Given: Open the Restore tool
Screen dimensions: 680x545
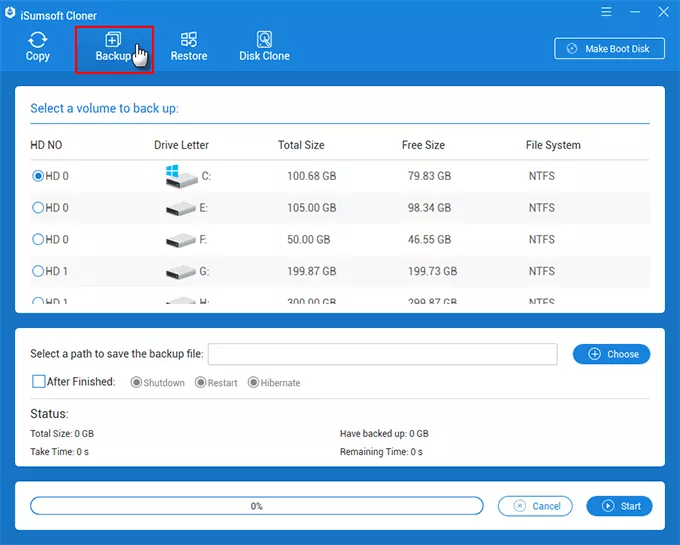Looking at the screenshot, I should click(x=189, y=47).
